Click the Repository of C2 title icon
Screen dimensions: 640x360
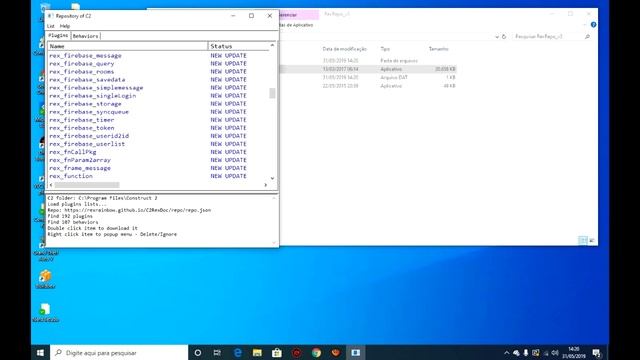point(51,16)
